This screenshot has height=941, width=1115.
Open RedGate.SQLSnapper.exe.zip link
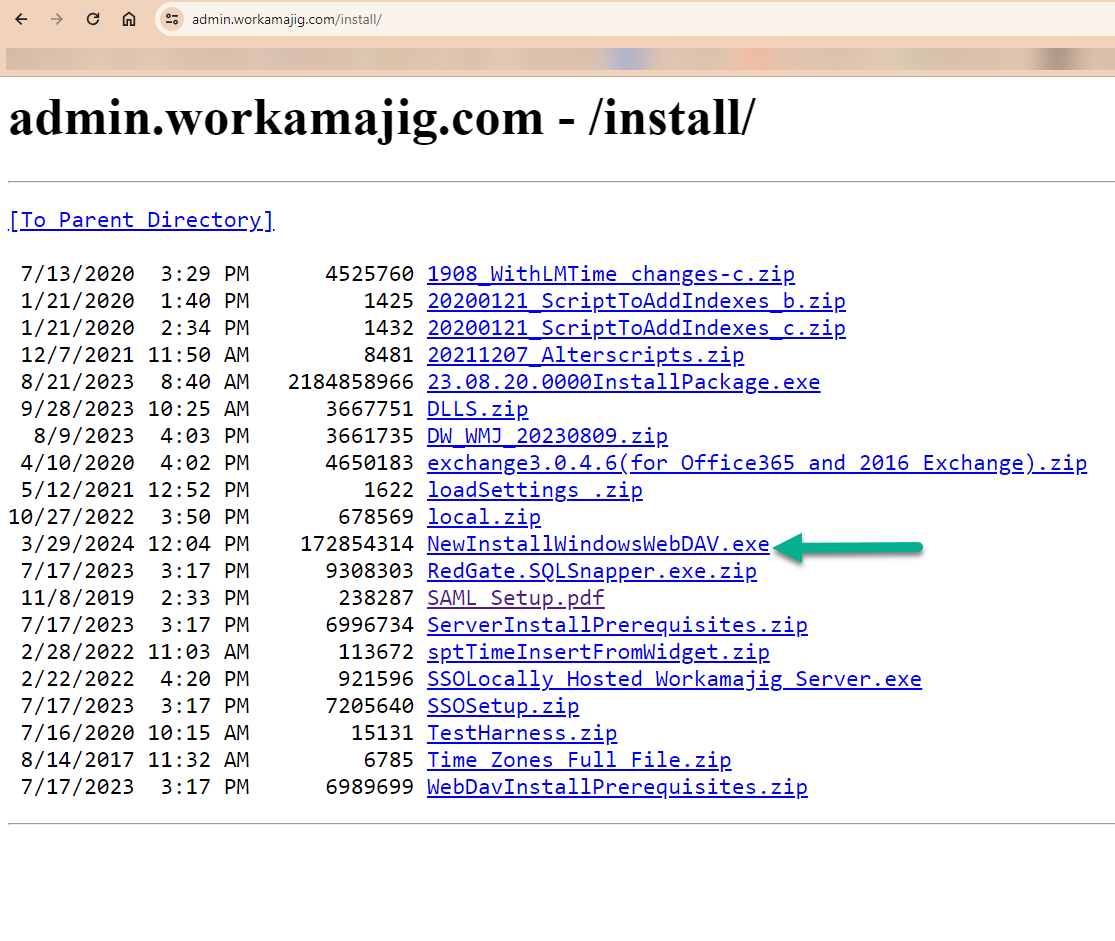click(x=592, y=572)
